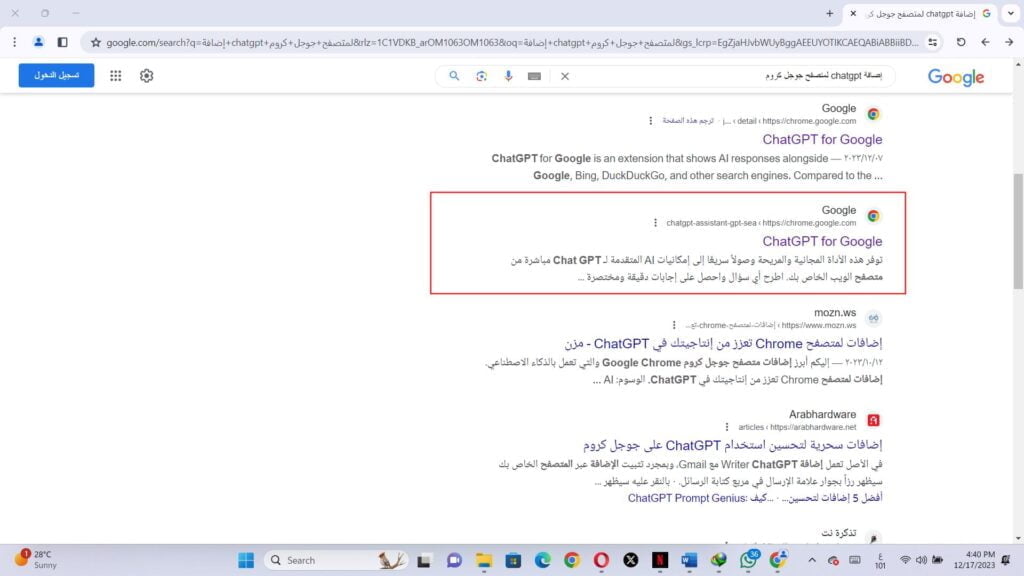Bookmark this page with the star icon

point(96,43)
